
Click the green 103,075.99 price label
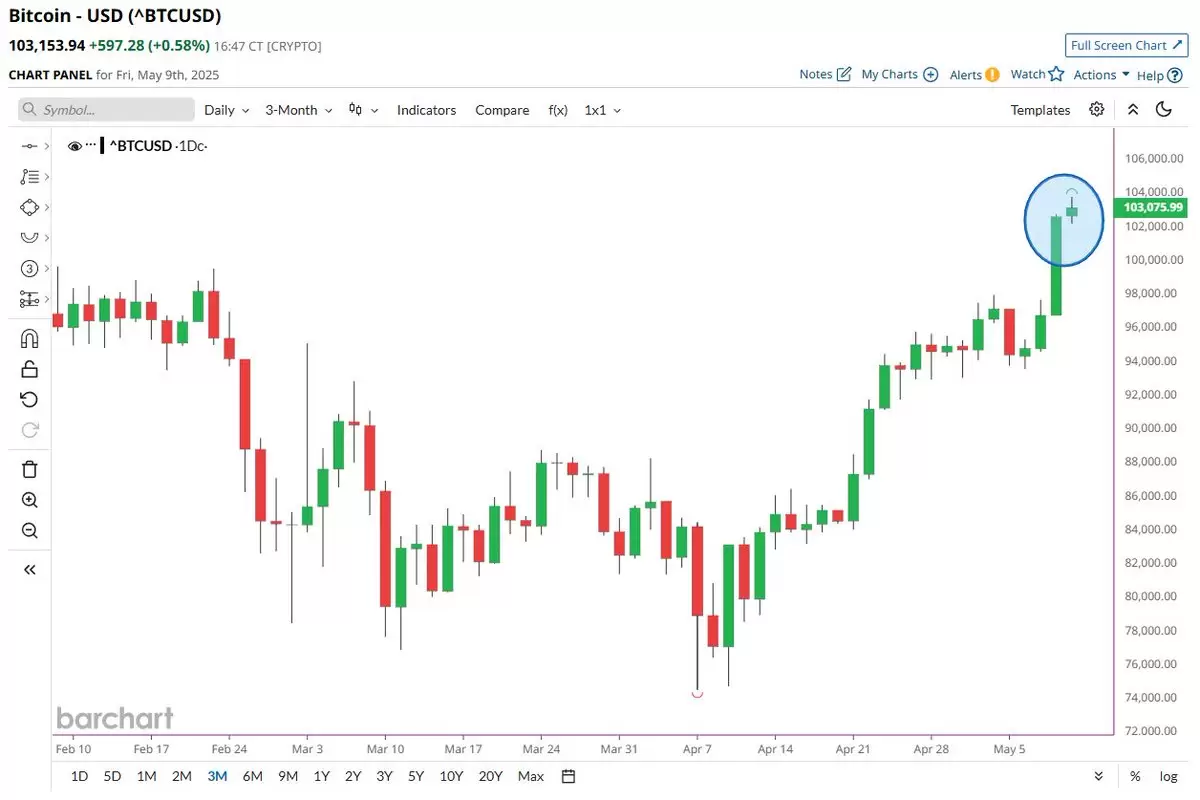1150,207
